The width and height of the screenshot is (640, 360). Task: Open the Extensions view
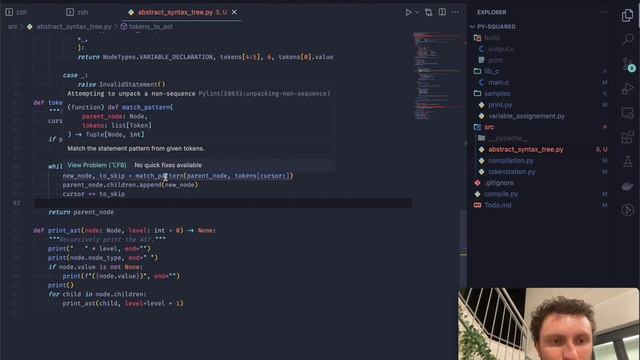(627, 137)
